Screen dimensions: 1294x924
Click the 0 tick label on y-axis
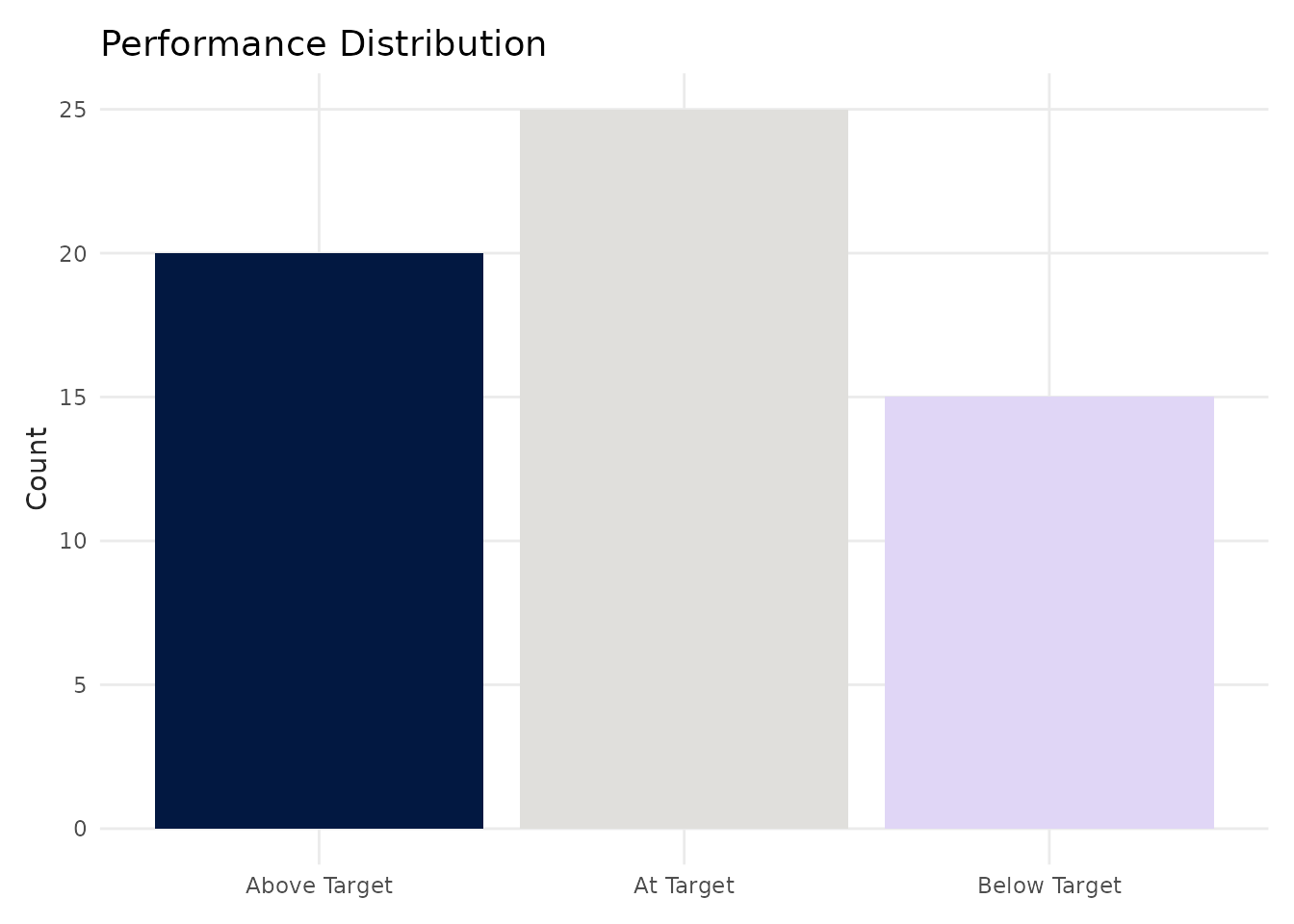[80, 829]
